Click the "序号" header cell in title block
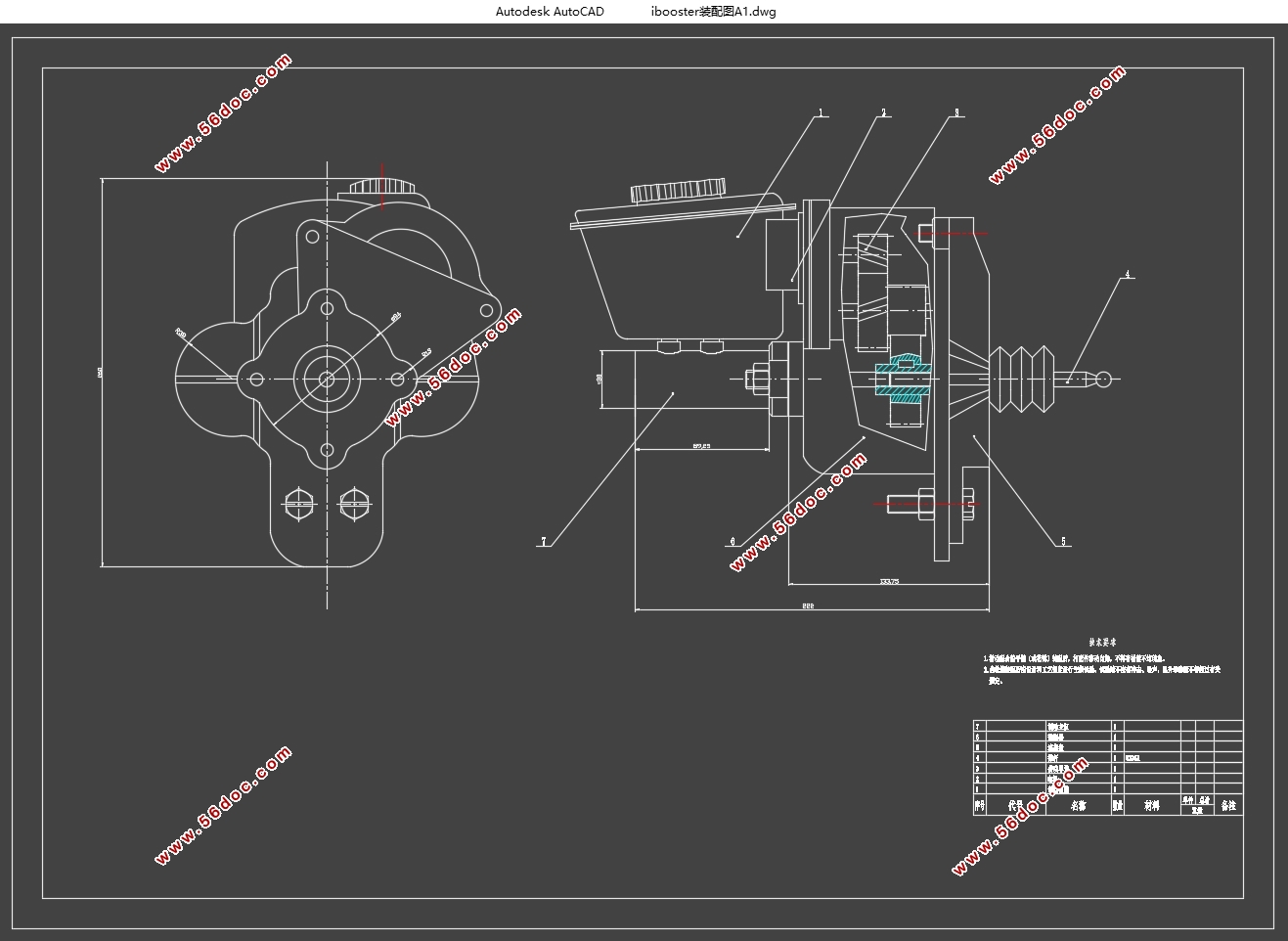The height and width of the screenshot is (941, 1288). pos(979,806)
